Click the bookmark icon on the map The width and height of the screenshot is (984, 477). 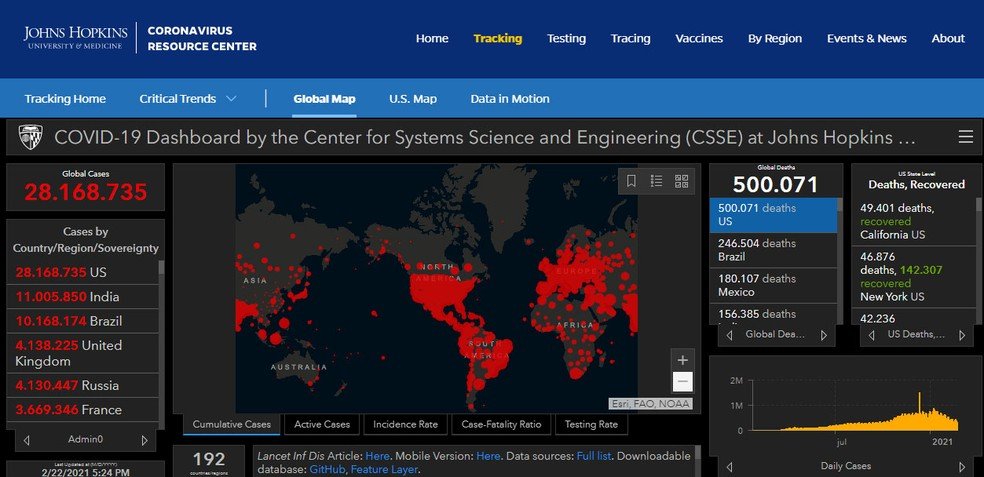[x=631, y=181]
